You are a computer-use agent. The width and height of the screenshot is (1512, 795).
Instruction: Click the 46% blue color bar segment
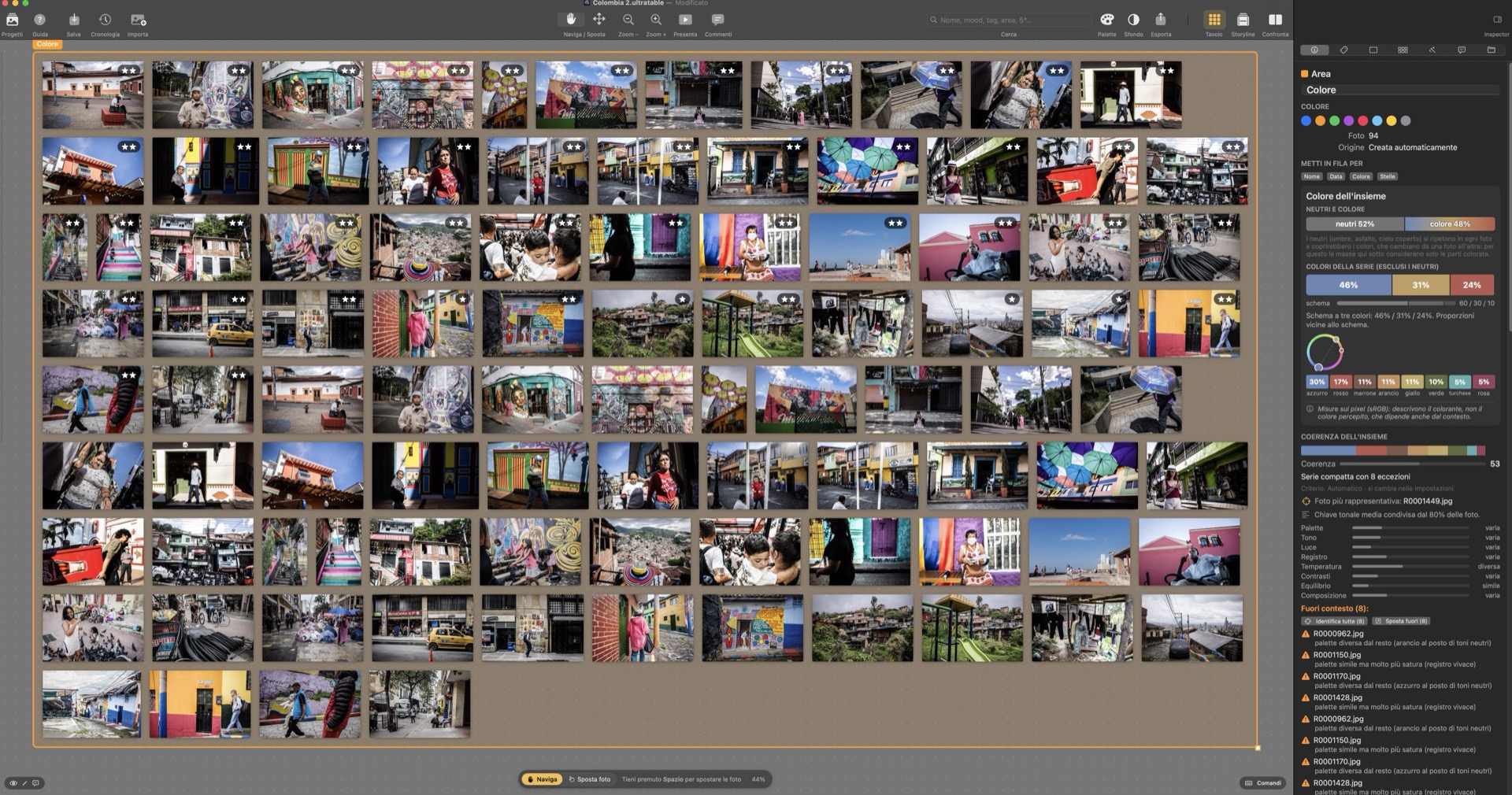pos(1348,285)
